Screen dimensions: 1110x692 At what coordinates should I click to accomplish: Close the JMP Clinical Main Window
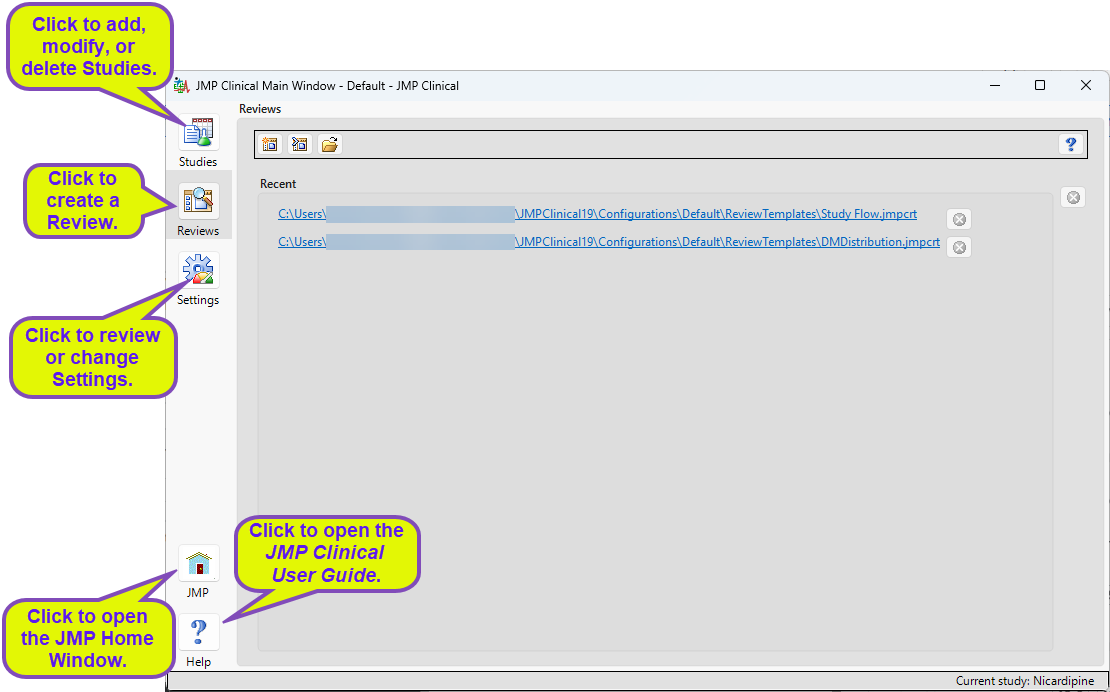point(1086,86)
